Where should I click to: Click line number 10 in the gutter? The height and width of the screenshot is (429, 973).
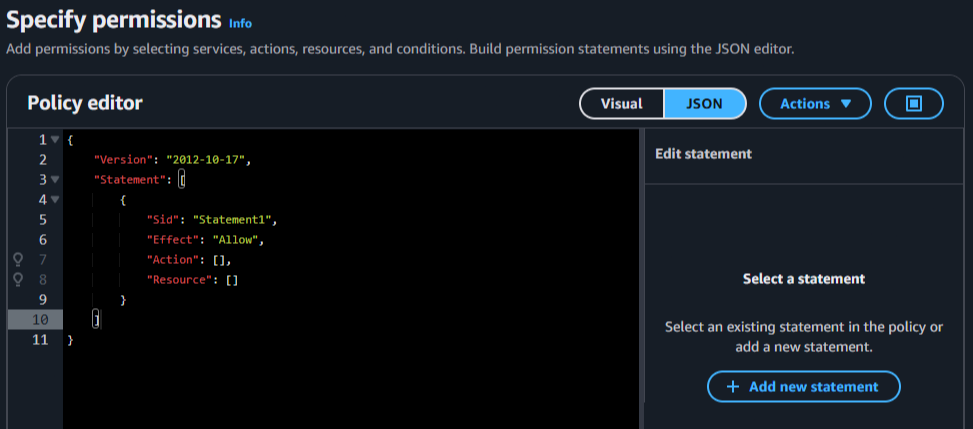click(40, 320)
